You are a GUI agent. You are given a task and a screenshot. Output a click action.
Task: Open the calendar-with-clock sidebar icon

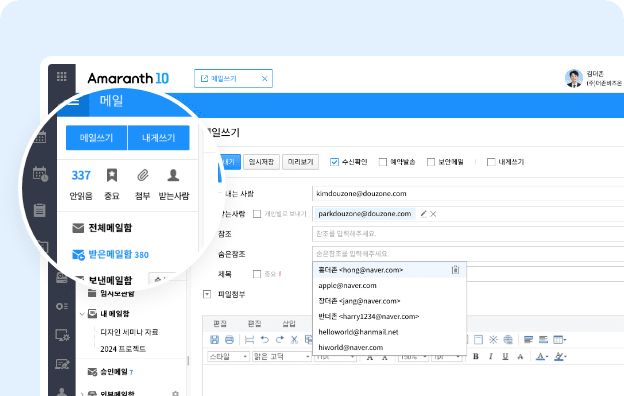coord(40,174)
